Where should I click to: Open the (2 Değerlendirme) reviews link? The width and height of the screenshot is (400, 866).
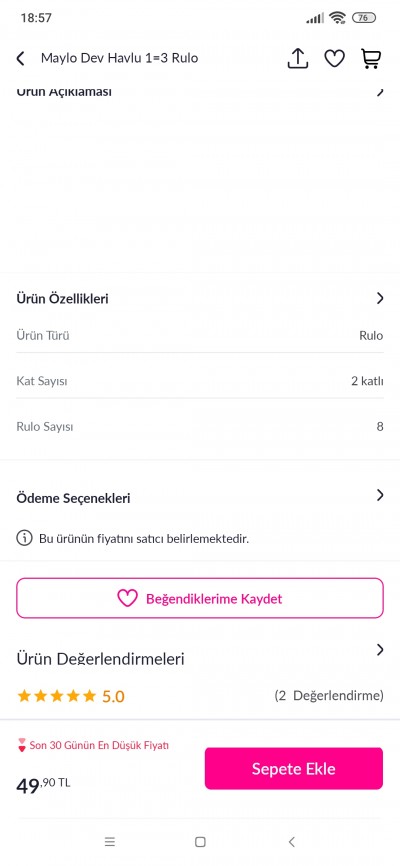pos(329,695)
